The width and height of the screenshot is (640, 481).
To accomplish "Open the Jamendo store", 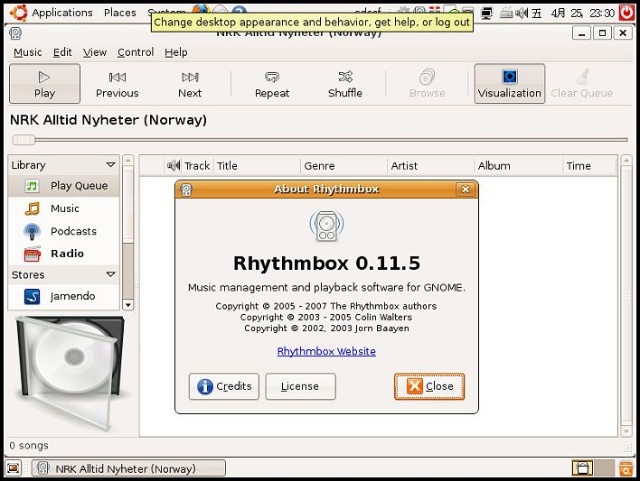I will coord(64,296).
